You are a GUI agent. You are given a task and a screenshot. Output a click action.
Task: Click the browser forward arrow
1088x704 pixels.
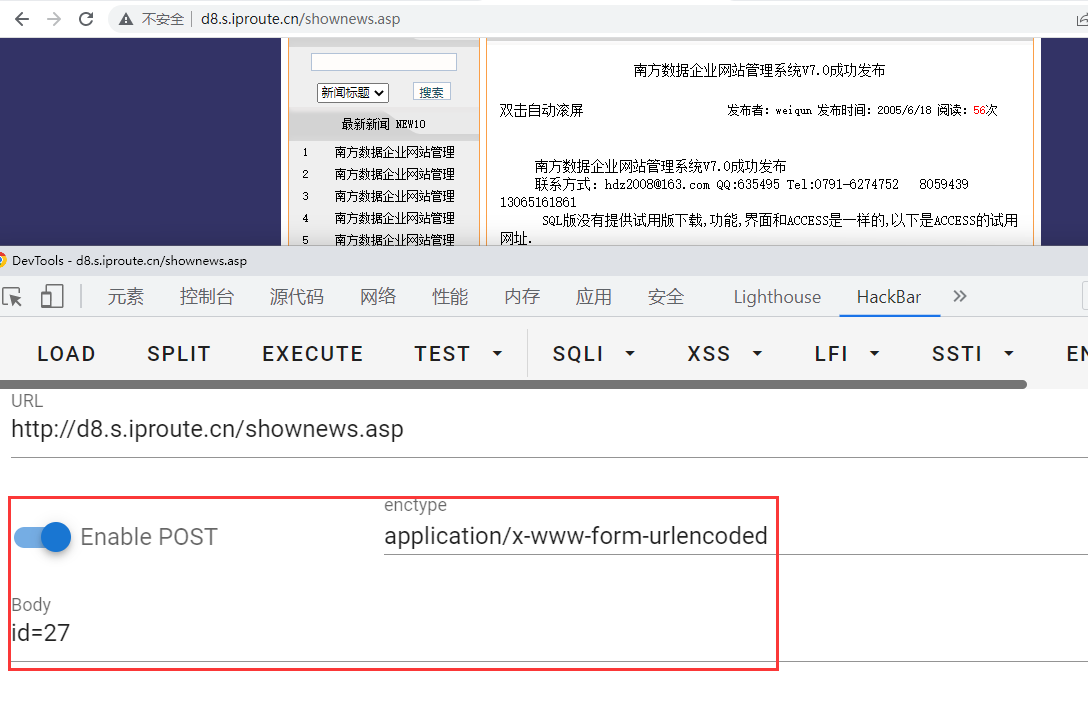(54, 19)
